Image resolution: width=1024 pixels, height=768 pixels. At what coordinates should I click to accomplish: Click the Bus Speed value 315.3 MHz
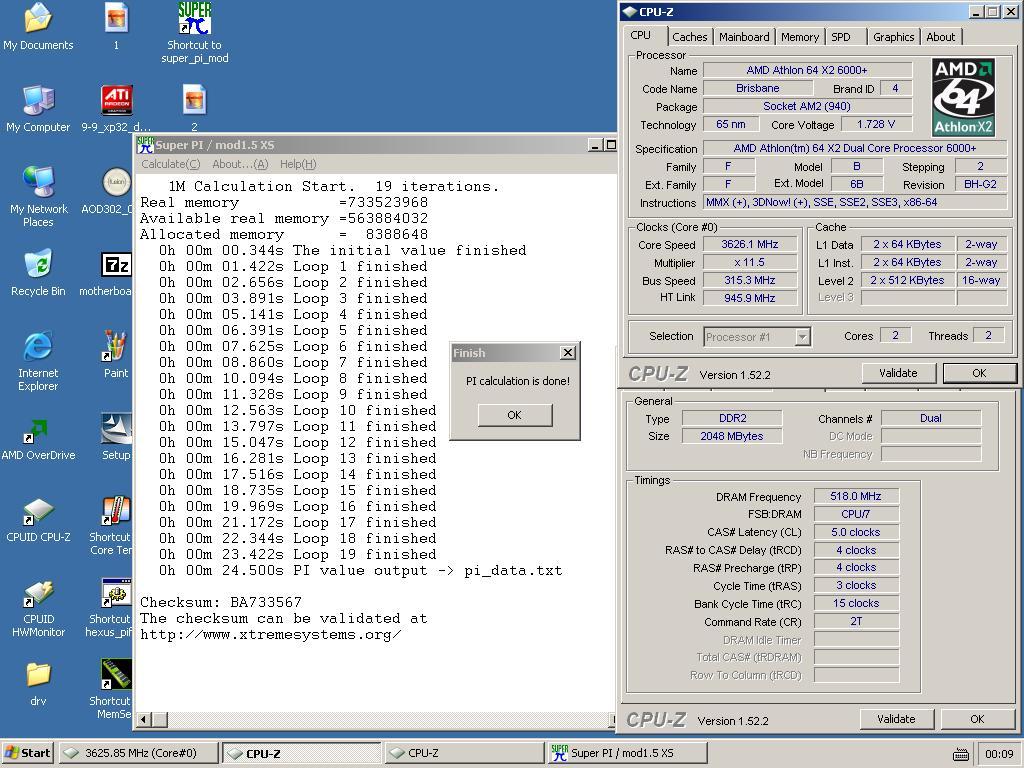(750, 280)
